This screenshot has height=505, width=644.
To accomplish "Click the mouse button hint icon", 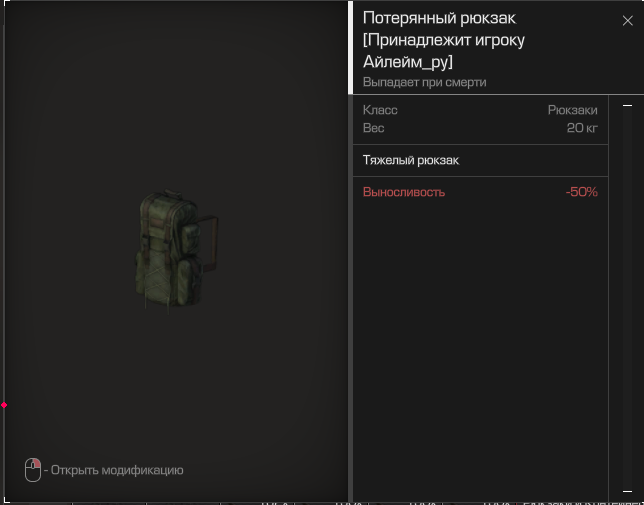I will click(x=33, y=470).
